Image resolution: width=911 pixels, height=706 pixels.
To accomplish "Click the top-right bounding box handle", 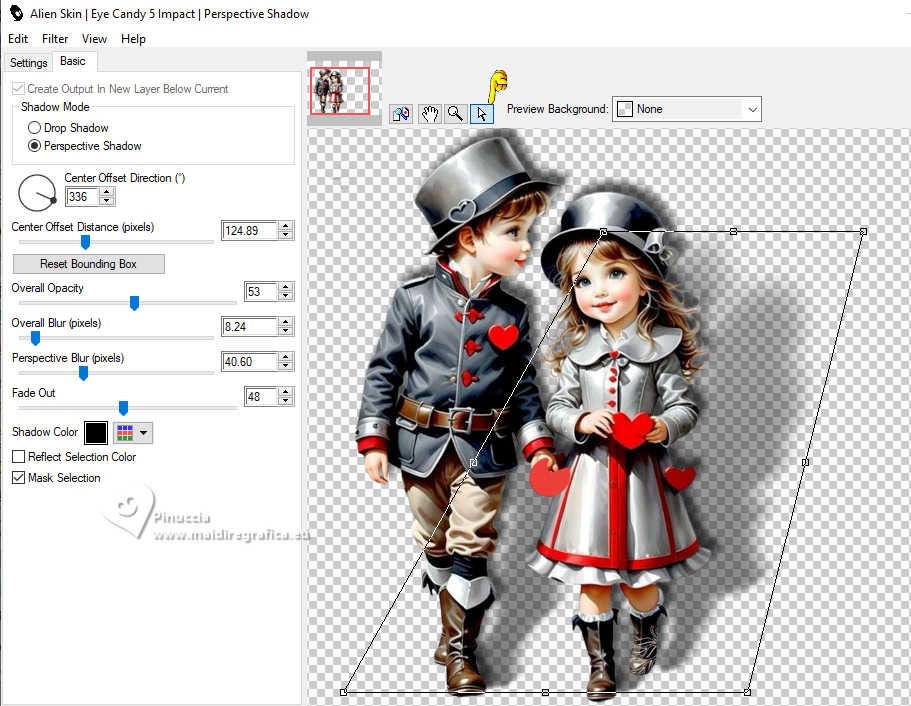I will pos(863,231).
